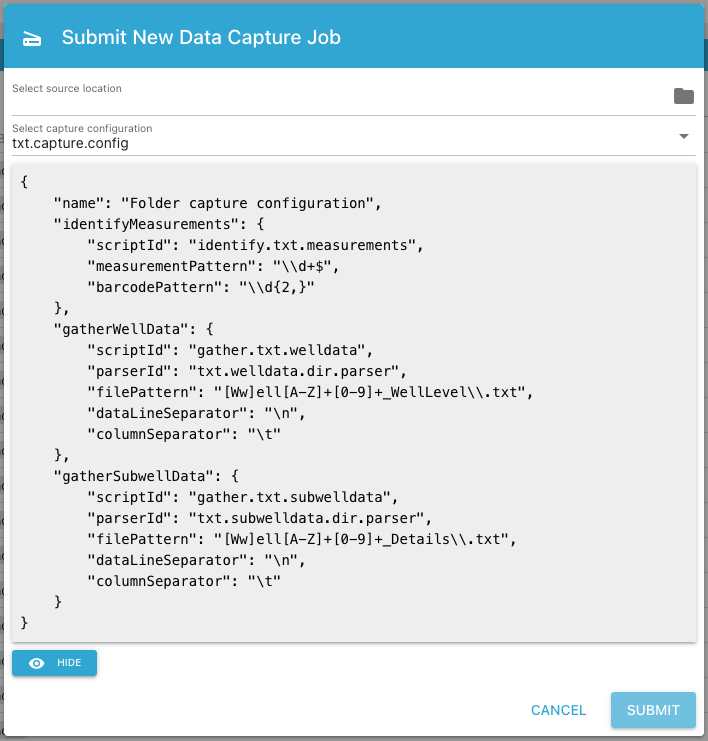708x741 pixels.
Task: Click the "name" line in the JSON
Action: coord(218,203)
